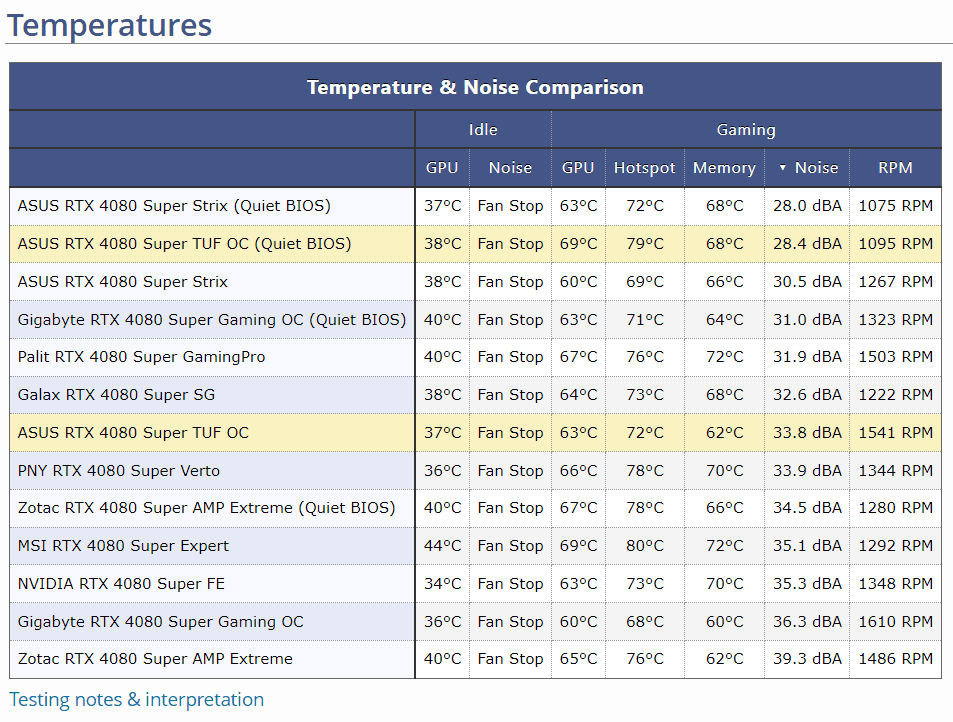Click the 31.0 dBA noise value

(x=807, y=320)
